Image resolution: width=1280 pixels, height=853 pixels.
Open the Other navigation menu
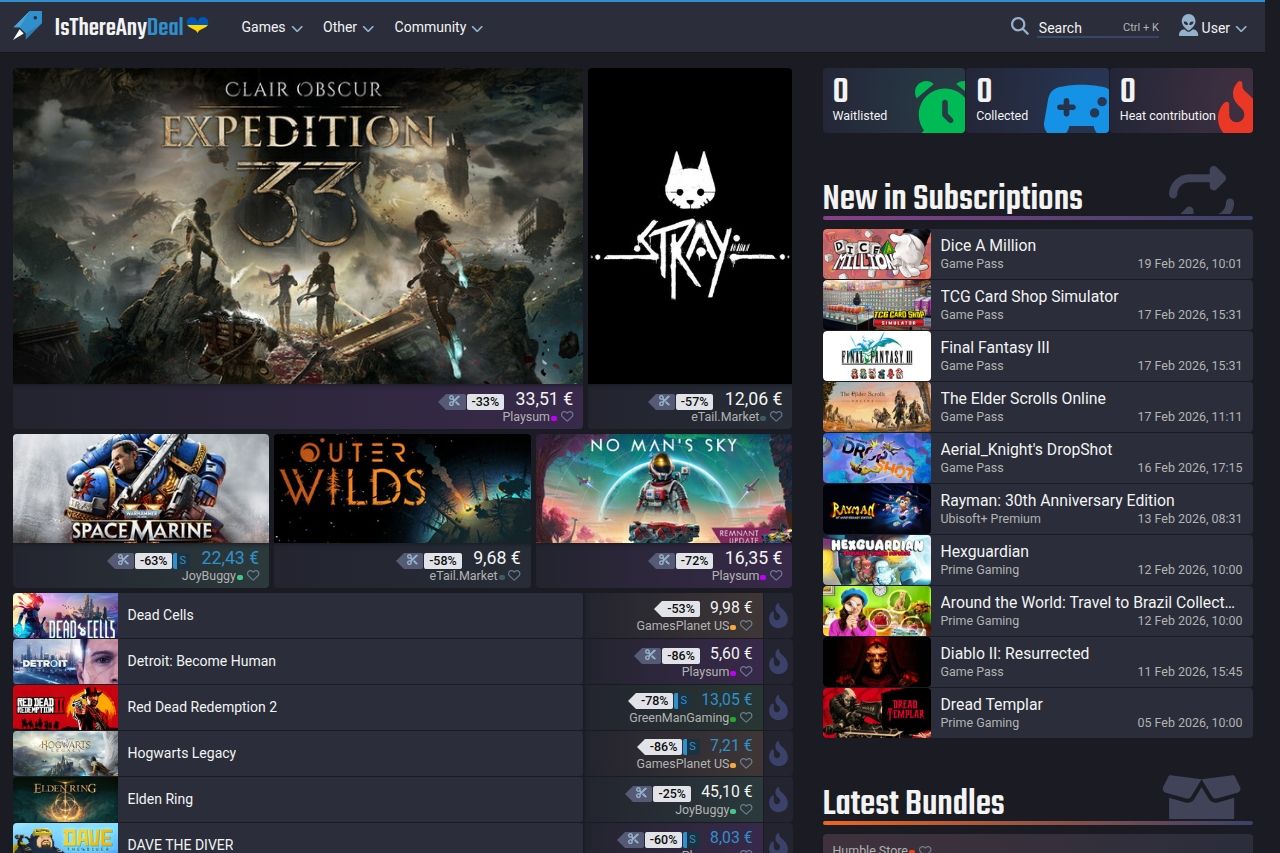tap(348, 27)
